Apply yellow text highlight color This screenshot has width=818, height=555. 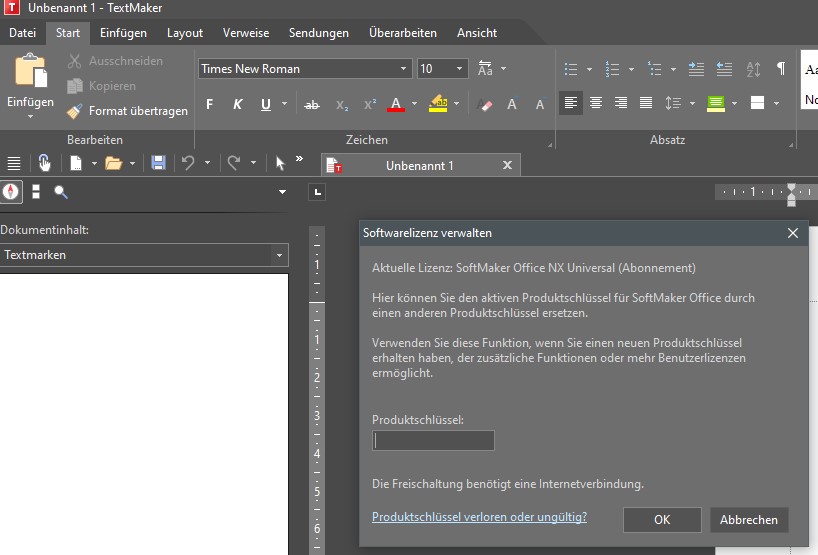(438, 104)
